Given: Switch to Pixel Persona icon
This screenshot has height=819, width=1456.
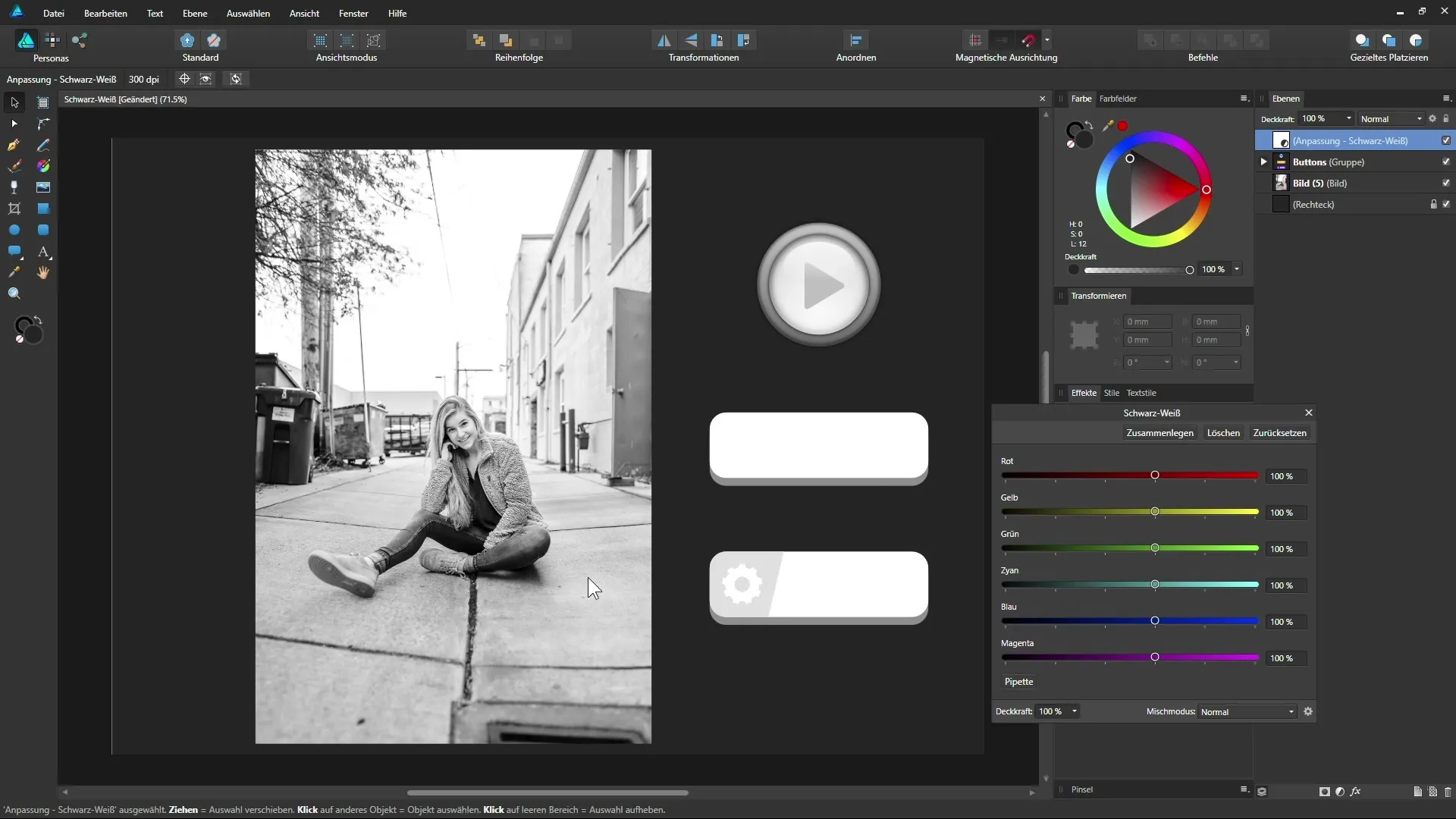Looking at the screenshot, I should click(52, 40).
